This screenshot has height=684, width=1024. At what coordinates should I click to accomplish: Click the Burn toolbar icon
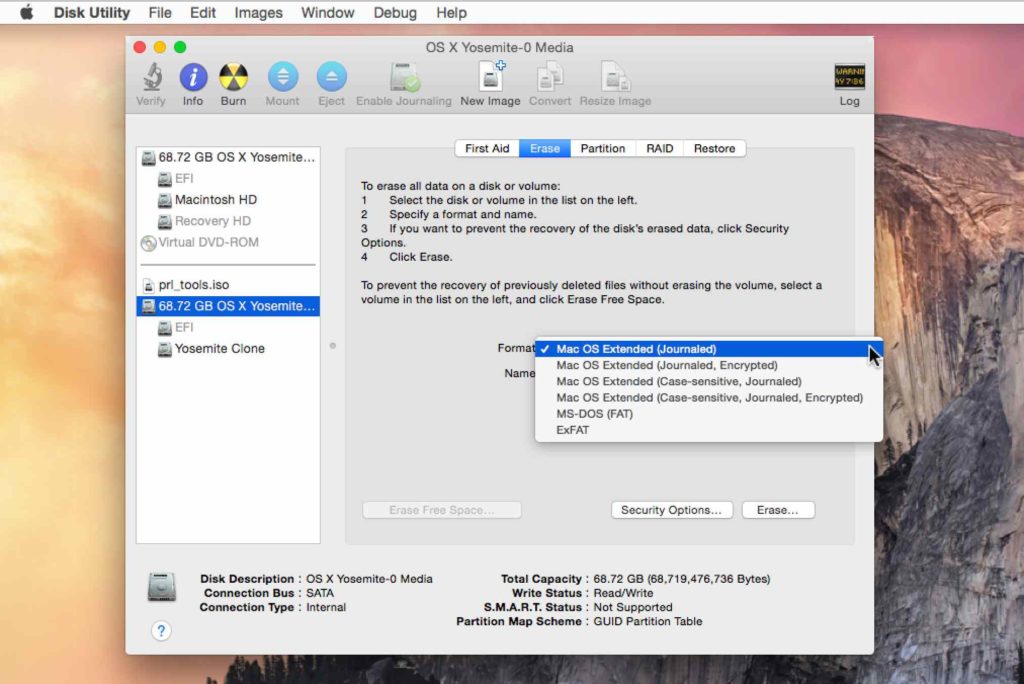[233, 78]
